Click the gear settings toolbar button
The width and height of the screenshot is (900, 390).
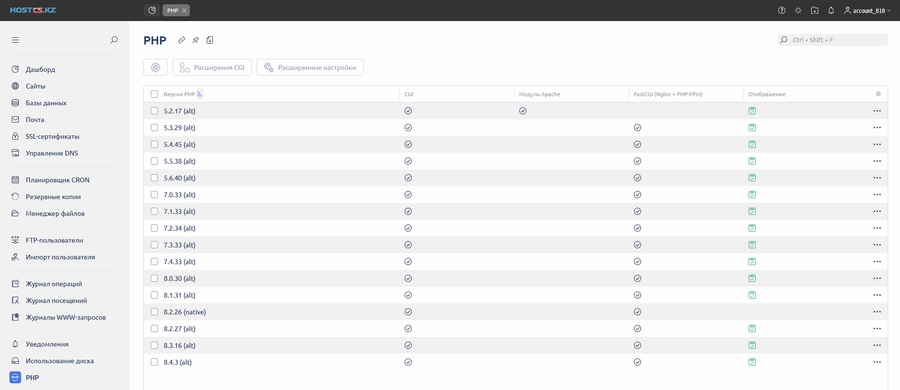(155, 67)
